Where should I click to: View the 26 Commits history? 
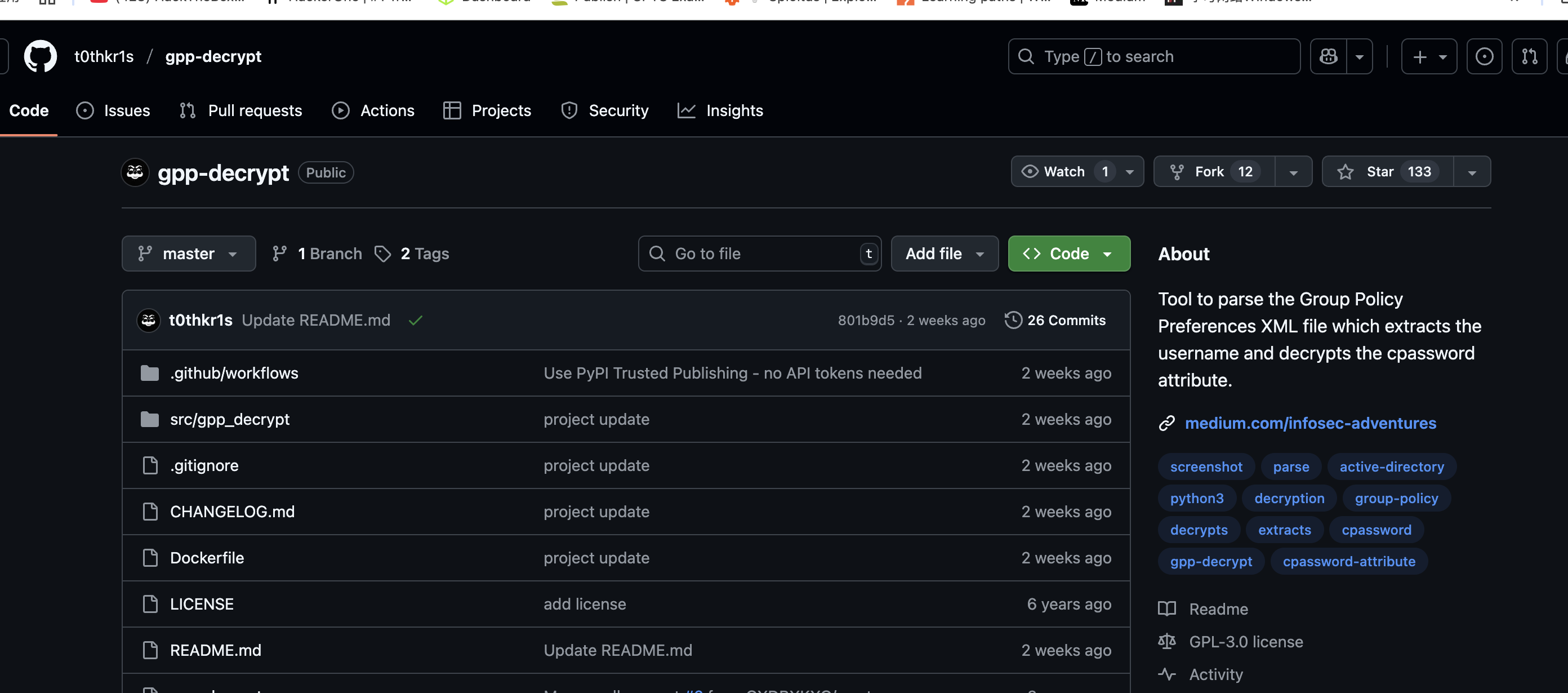(1055, 321)
